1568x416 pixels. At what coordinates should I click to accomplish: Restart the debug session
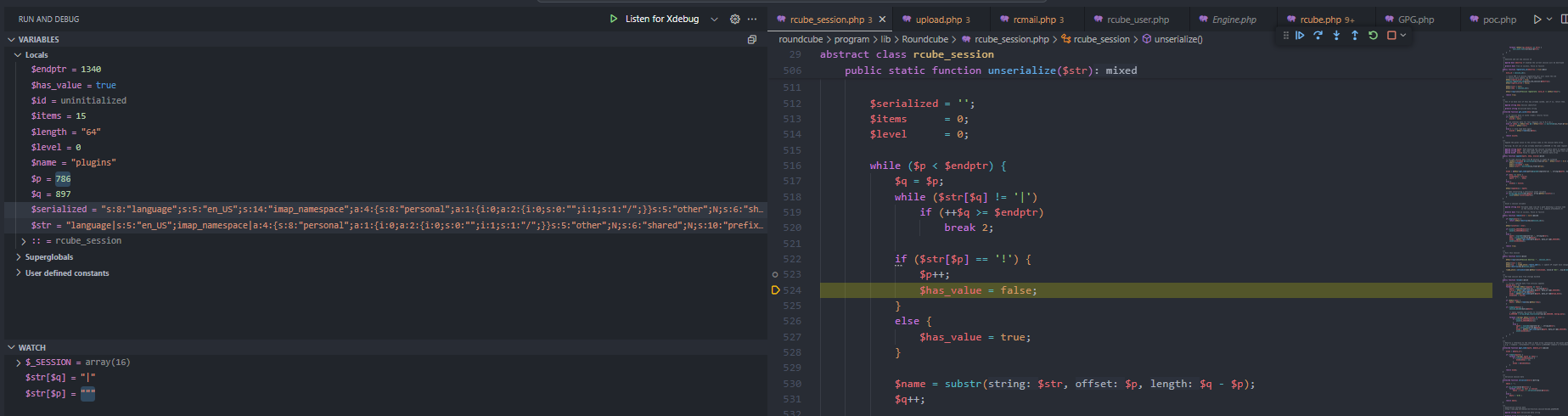[x=1373, y=36]
